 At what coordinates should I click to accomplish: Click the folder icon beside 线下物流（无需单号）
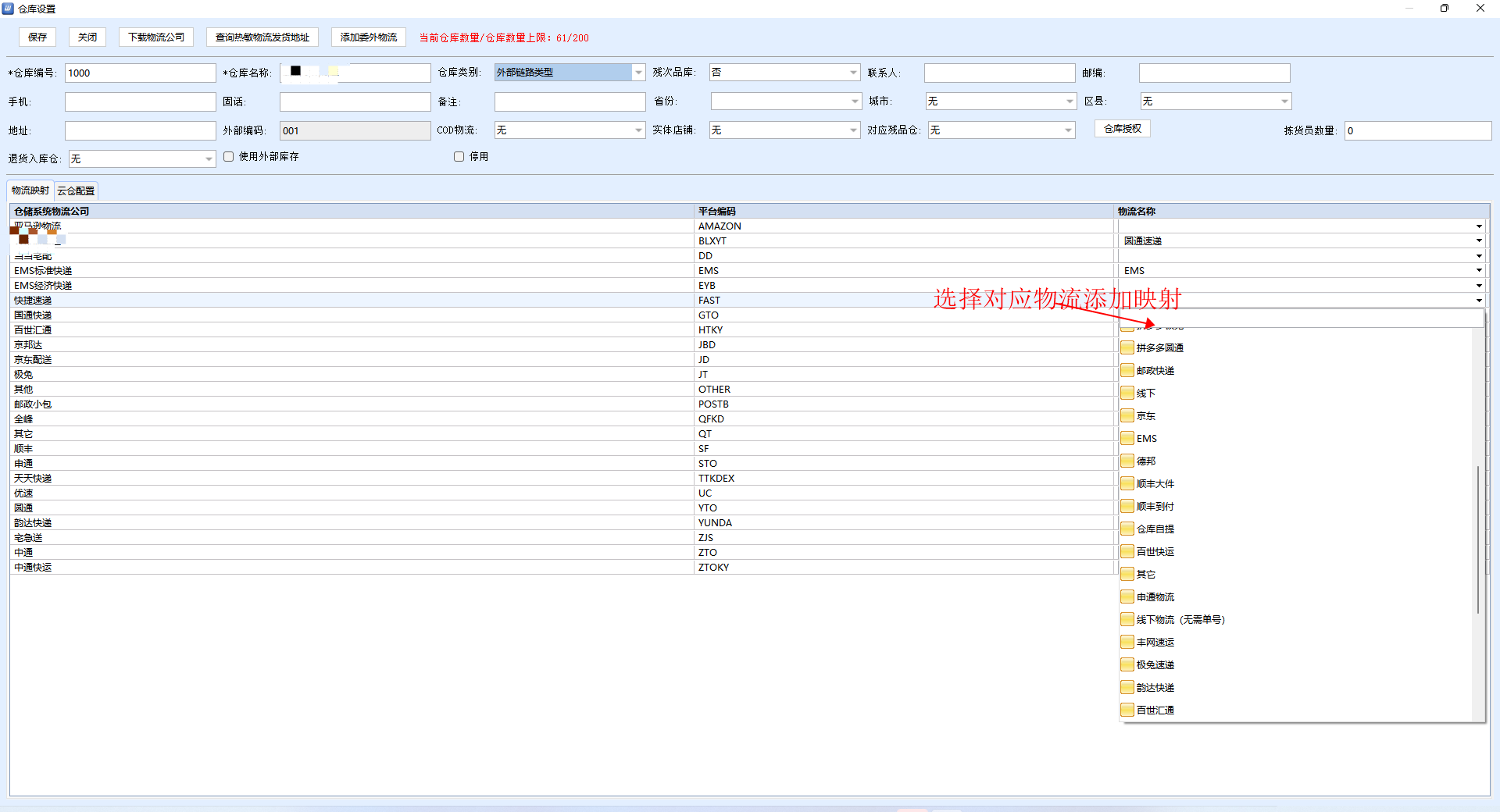(x=1127, y=619)
